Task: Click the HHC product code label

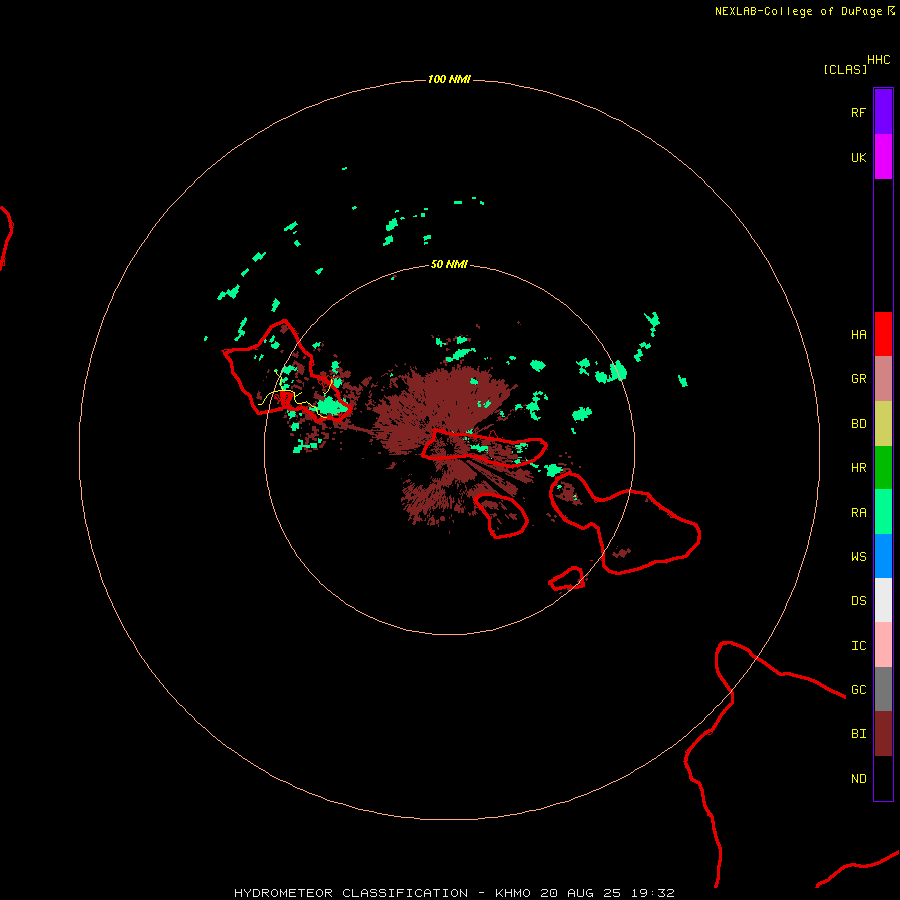Action: pos(878,60)
